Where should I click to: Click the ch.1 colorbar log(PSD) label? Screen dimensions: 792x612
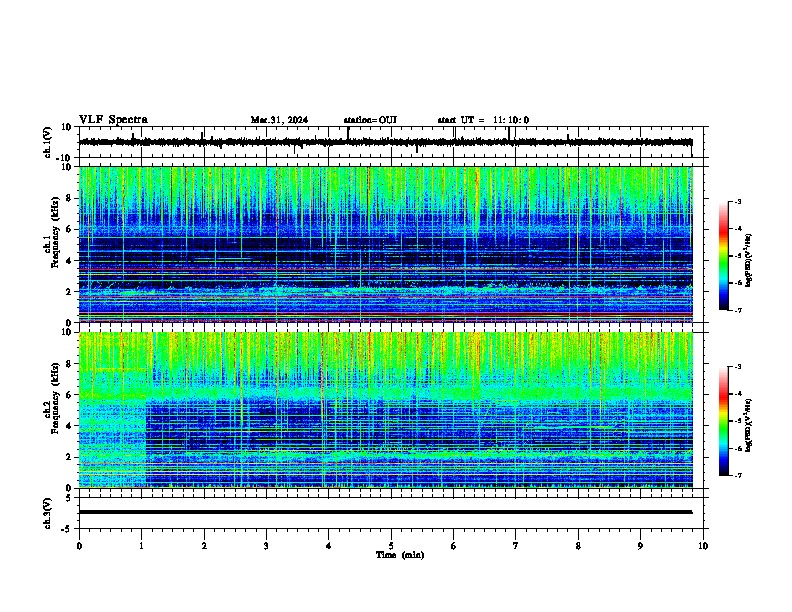(x=748, y=260)
